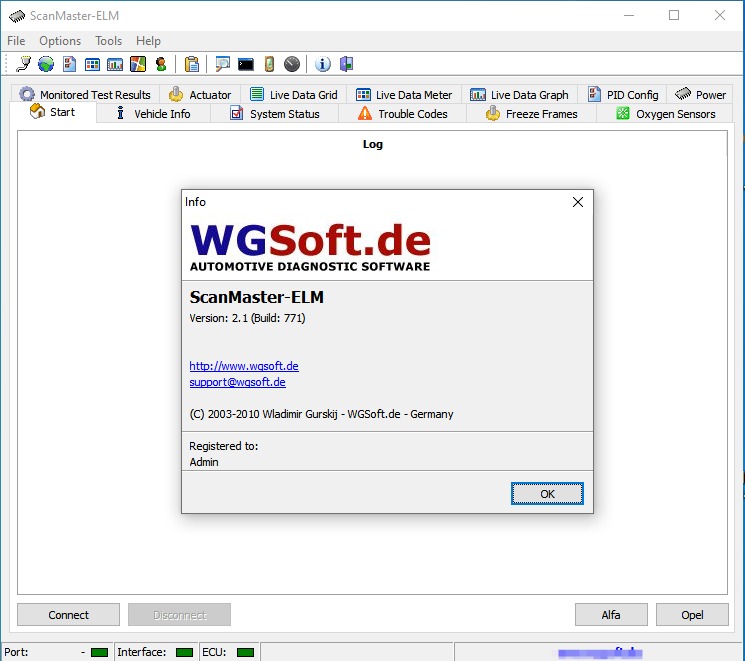Click the ScanMaster-ELM title bar chip icon
The width and height of the screenshot is (745, 661).
tap(17, 16)
